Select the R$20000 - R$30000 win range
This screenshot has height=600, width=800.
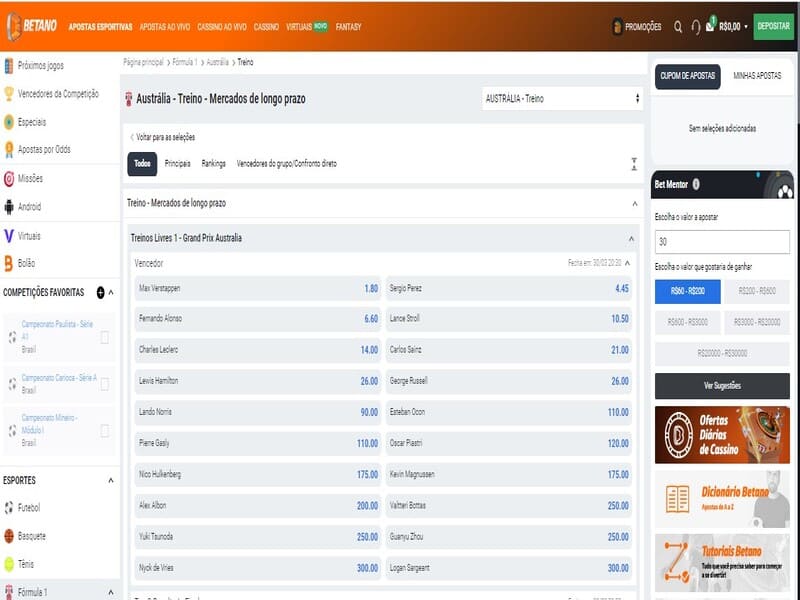pyautogui.click(x=722, y=354)
